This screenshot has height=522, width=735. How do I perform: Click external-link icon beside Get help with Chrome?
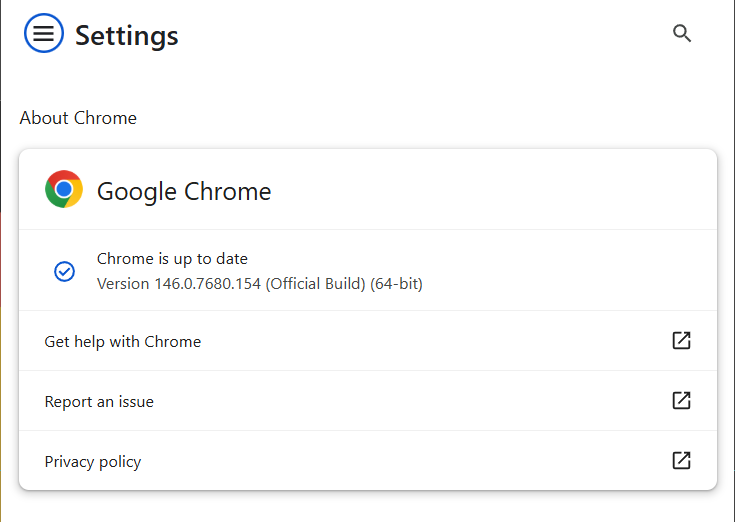681,341
